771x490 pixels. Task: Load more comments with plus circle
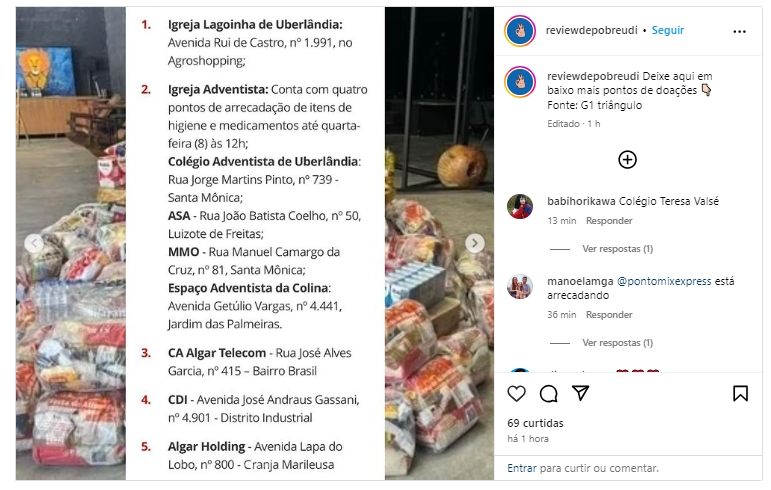point(627,160)
